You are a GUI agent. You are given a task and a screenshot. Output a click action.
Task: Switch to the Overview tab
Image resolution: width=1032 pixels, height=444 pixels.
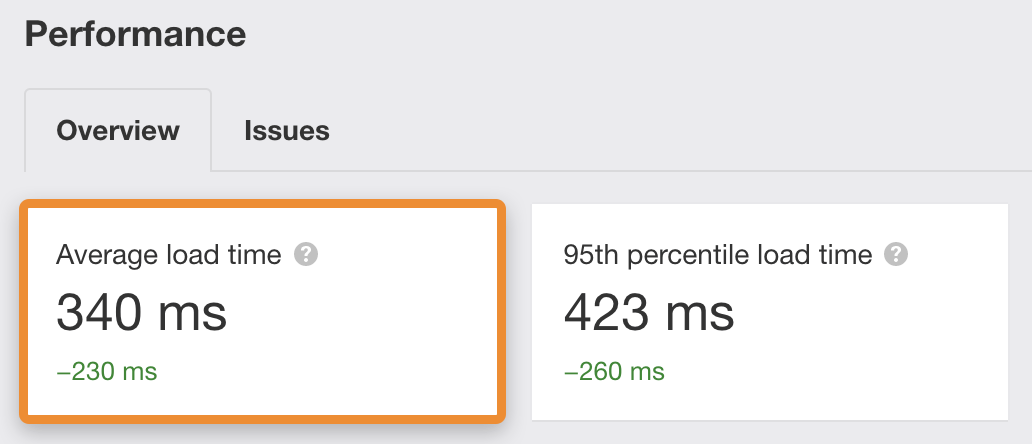118,131
